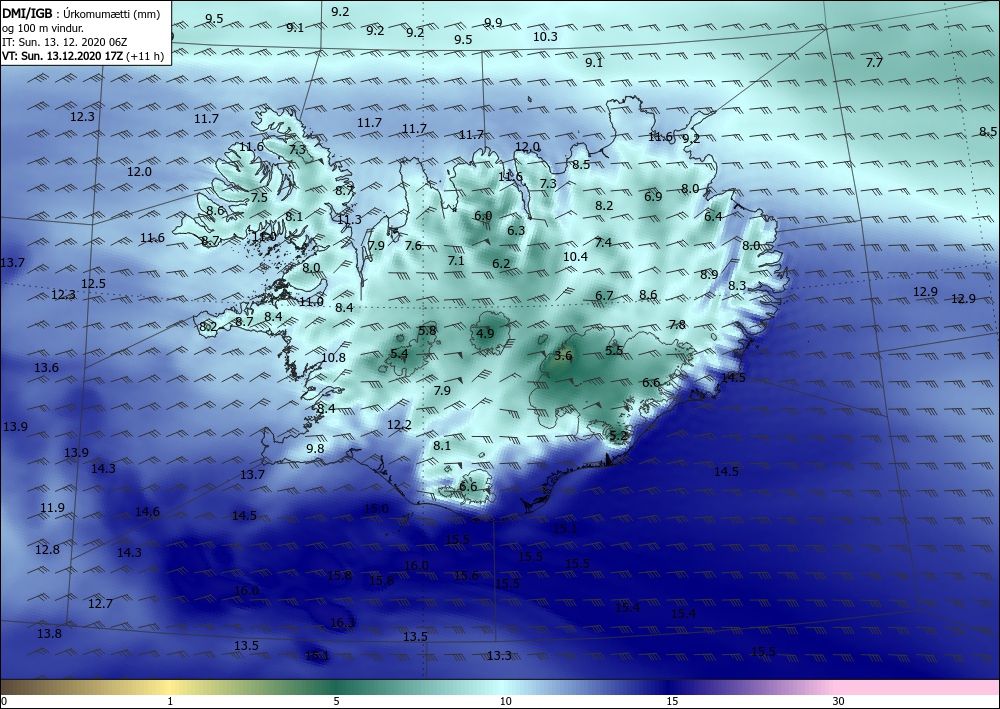Click the 7.5 value in the Westfjords

pyautogui.click(x=259, y=198)
